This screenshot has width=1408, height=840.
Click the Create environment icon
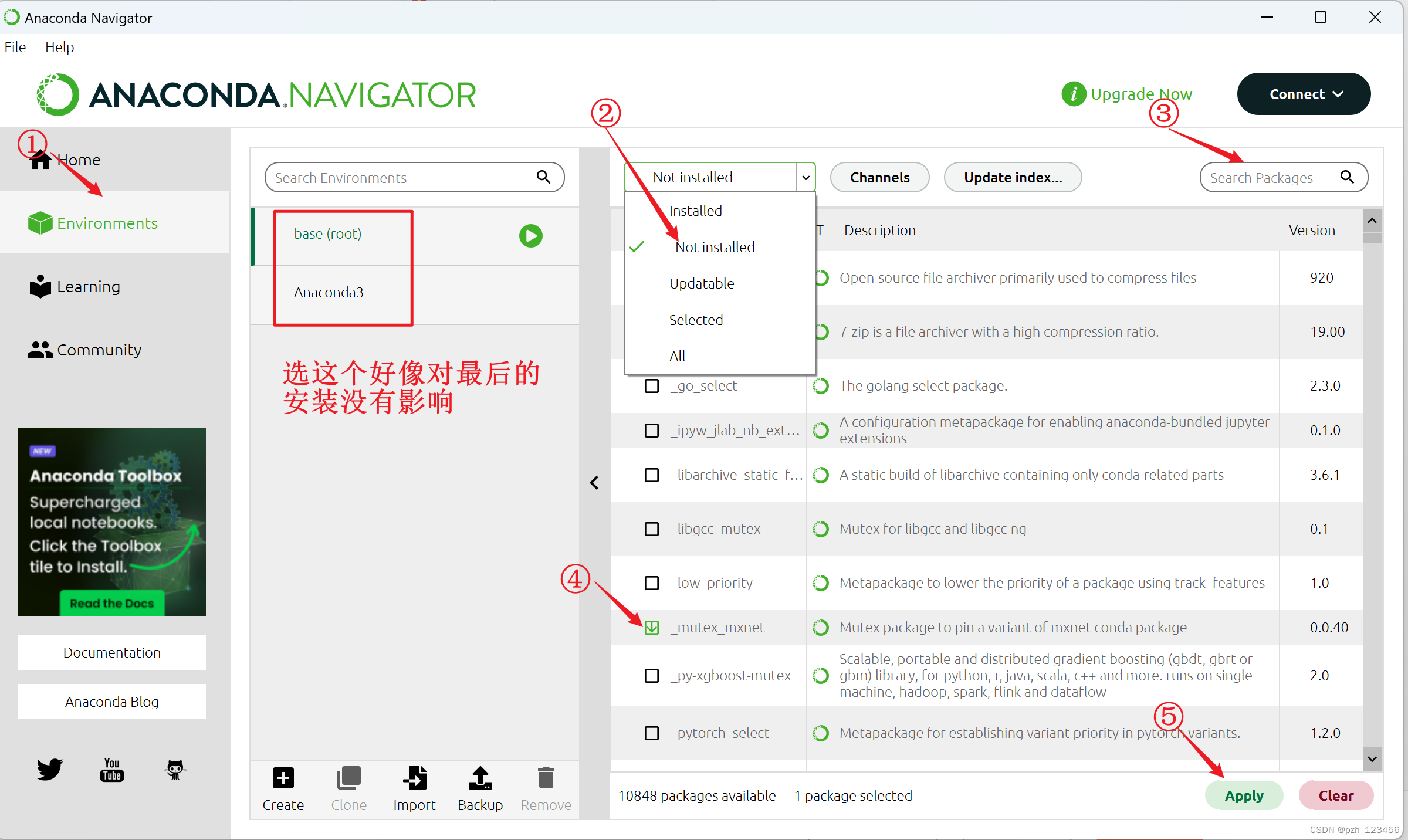coord(283,778)
